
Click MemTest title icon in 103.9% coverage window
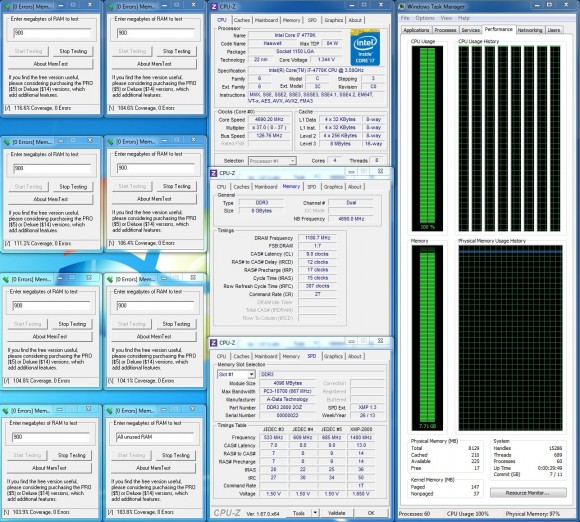point(6,411)
